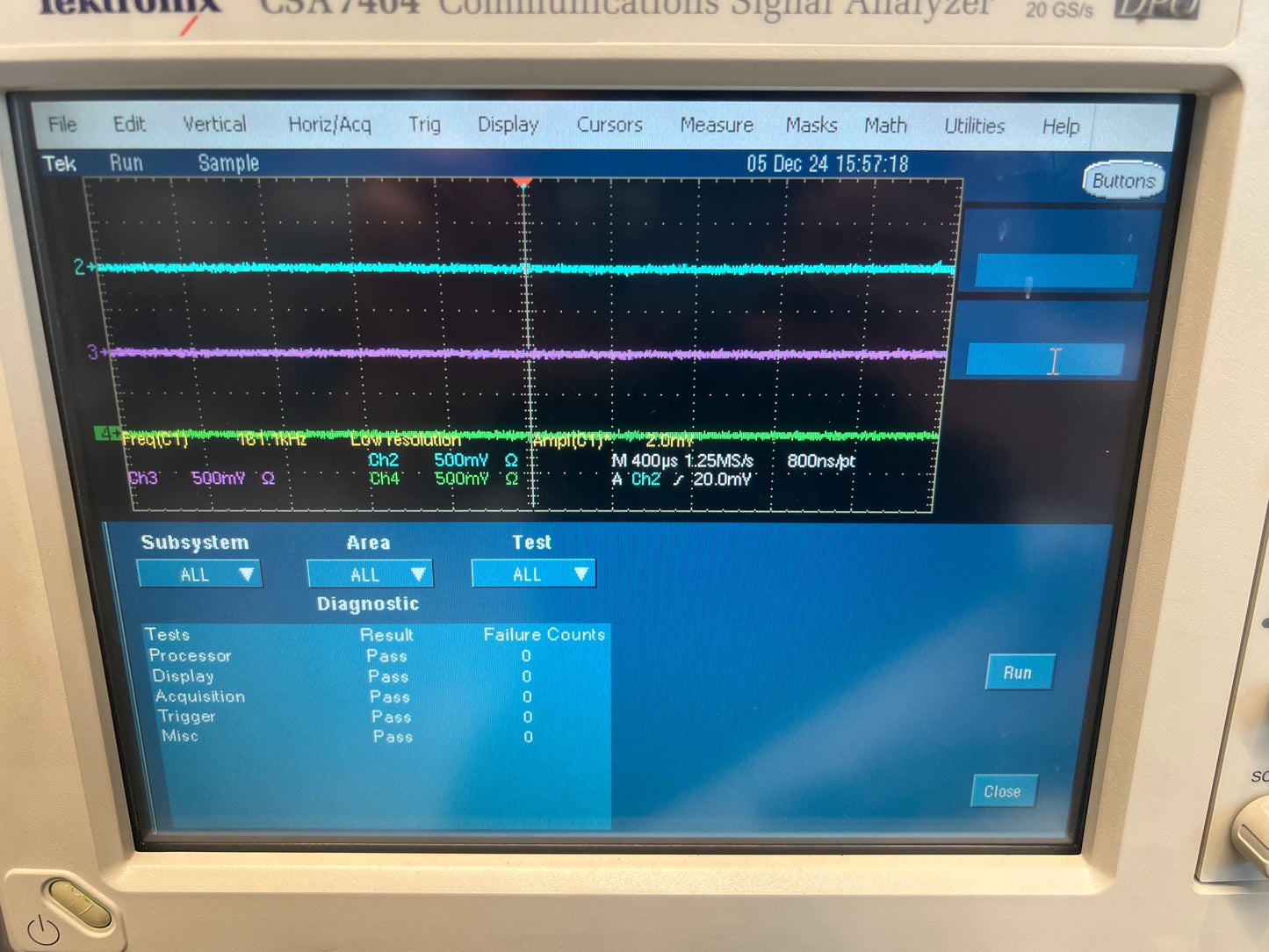
Task: Open the Vertical menu
Action: (x=214, y=124)
